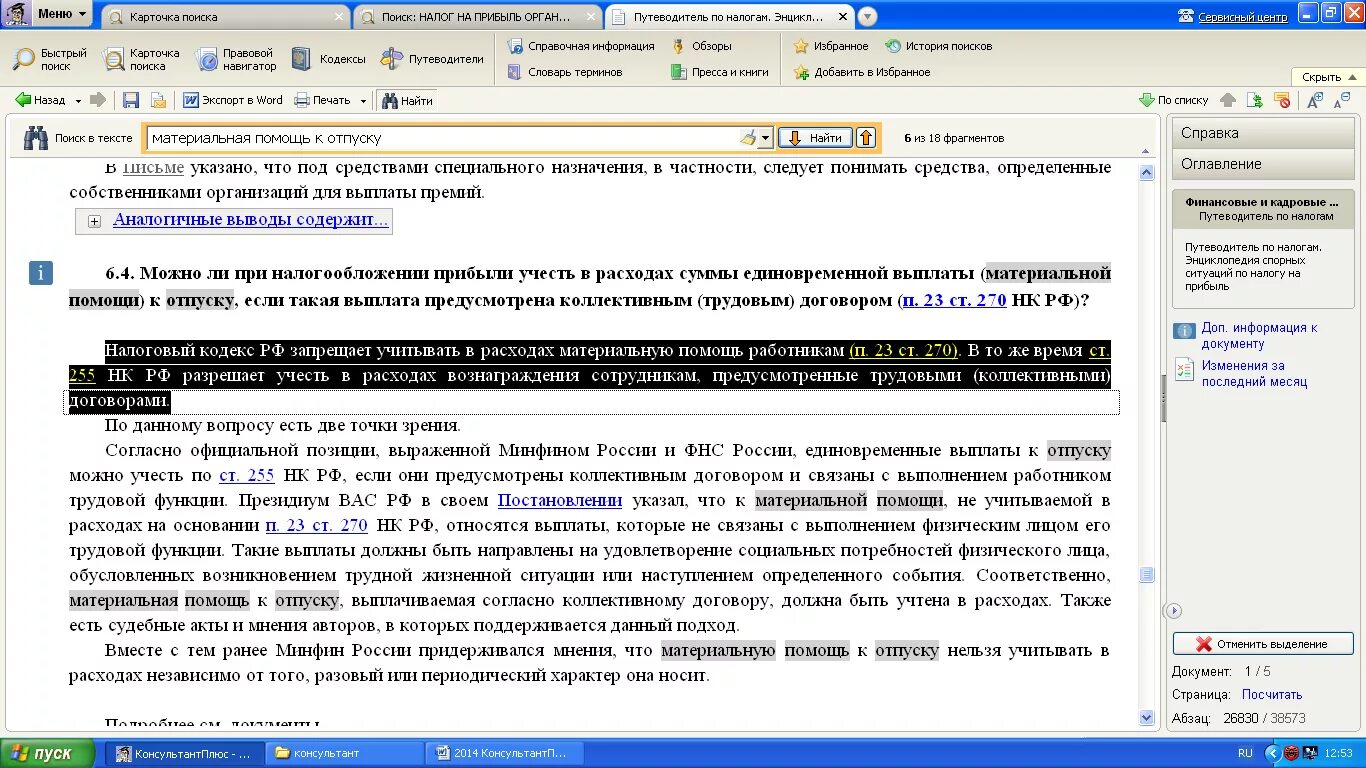Viewport: 1366px width, 768px height.
Task: Open Путеводители guides section
Action: tap(432, 59)
